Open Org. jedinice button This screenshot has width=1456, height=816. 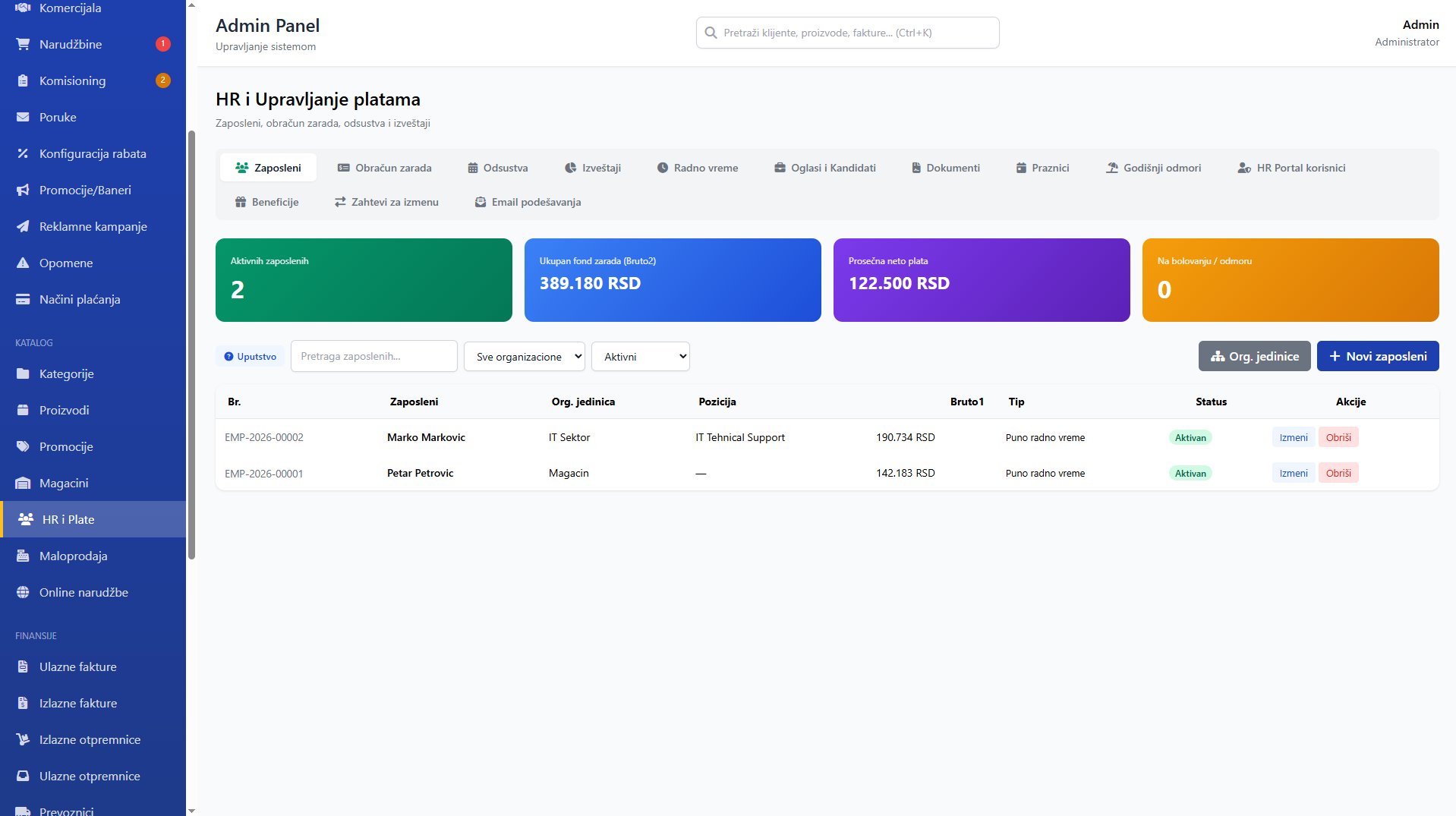pos(1254,356)
